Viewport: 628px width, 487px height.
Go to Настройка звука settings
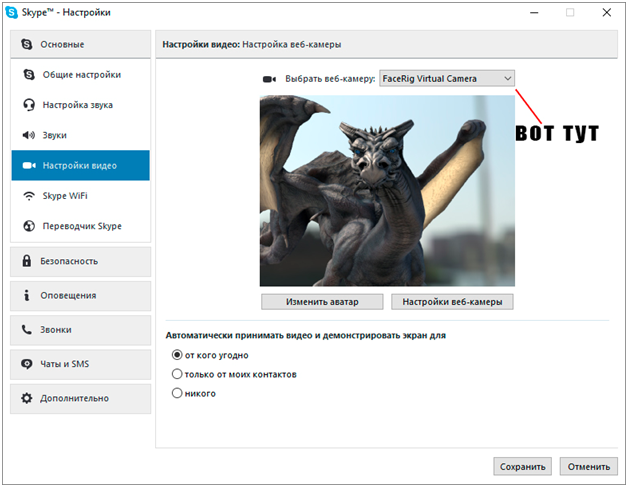pos(81,105)
